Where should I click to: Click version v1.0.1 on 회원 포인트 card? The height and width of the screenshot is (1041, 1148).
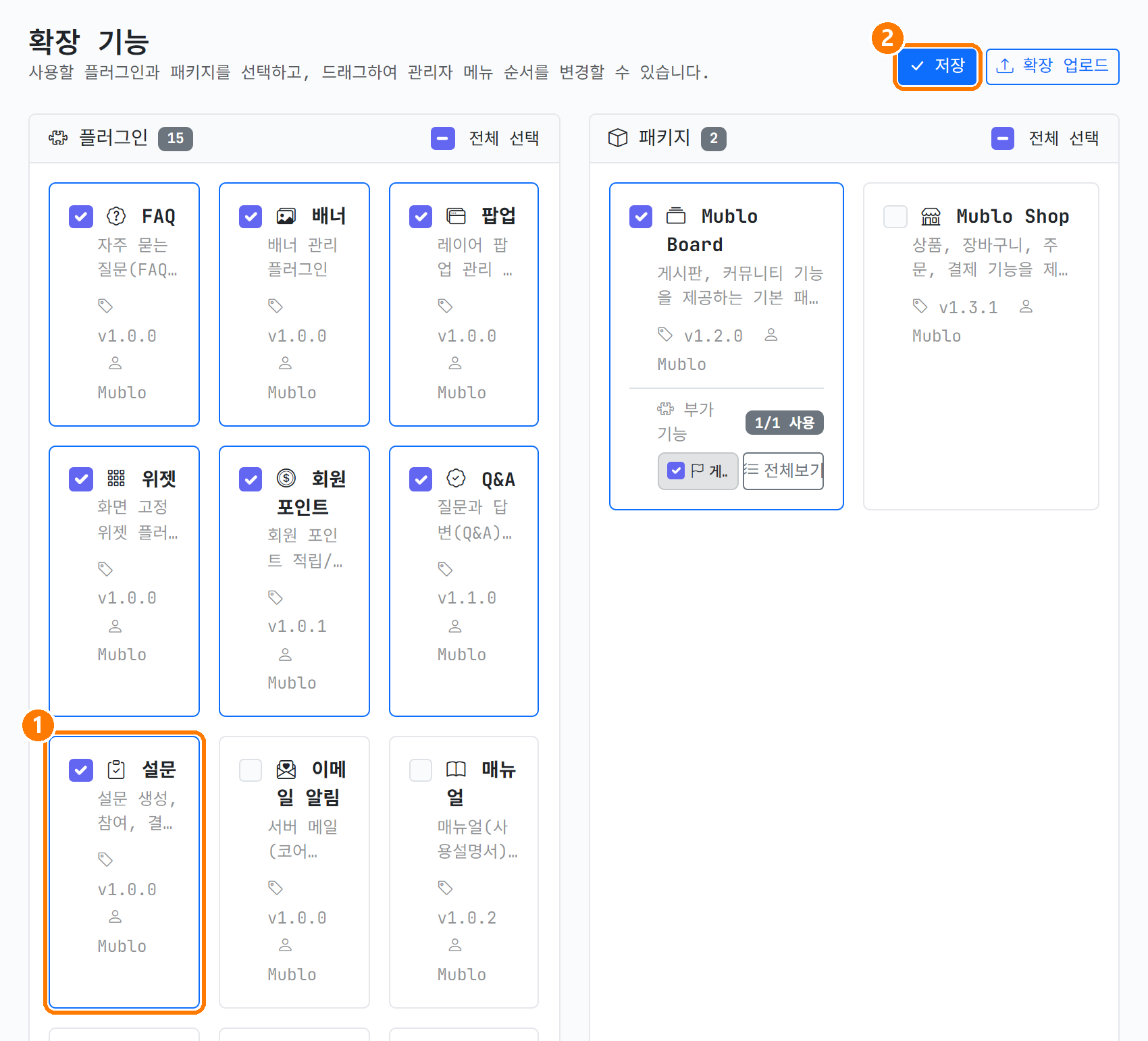click(x=297, y=626)
